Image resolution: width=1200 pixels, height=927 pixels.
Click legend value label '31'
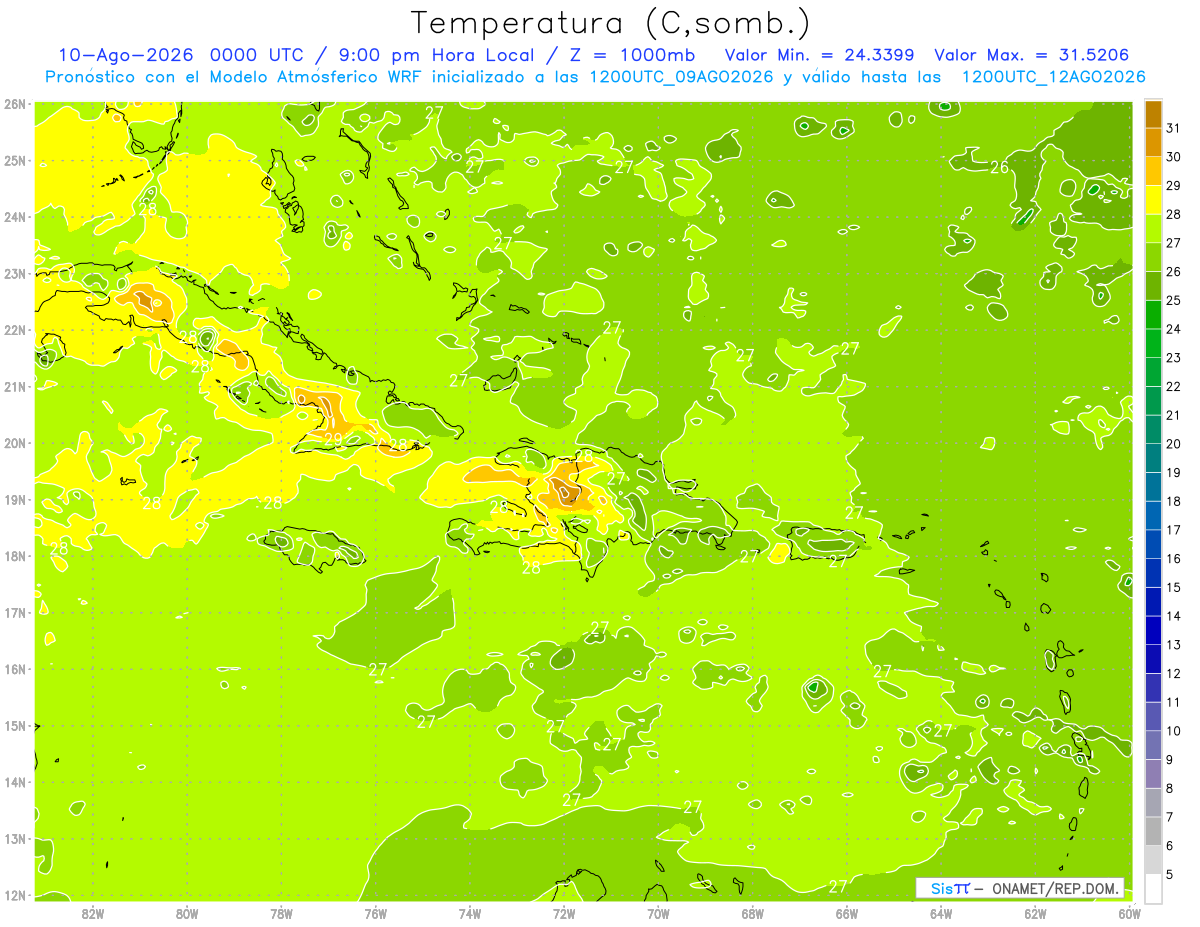click(x=1174, y=129)
